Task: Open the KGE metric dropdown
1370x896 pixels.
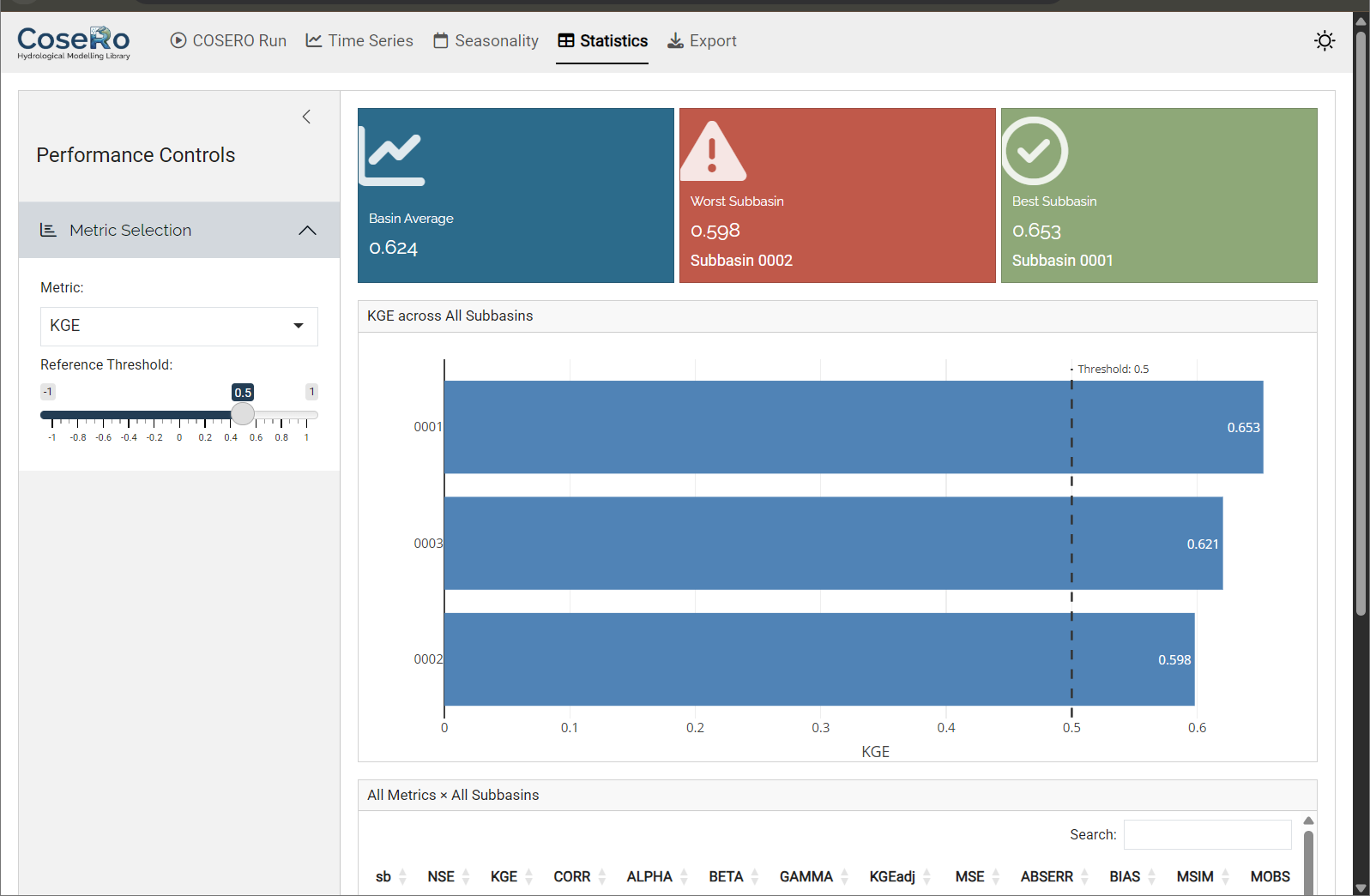Action: pyautogui.click(x=178, y=326)
